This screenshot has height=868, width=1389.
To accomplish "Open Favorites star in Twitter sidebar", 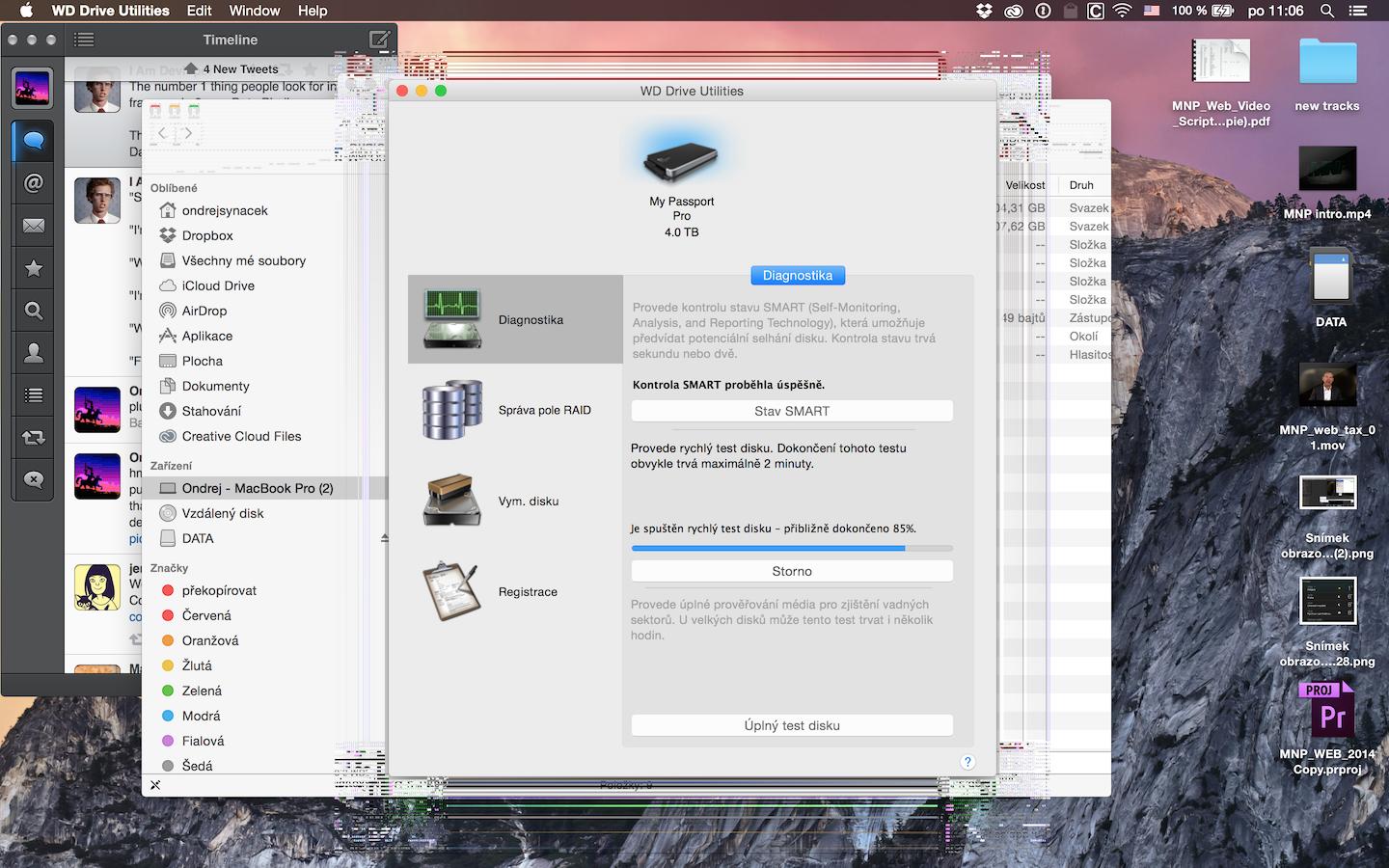I will coord(33,268).
